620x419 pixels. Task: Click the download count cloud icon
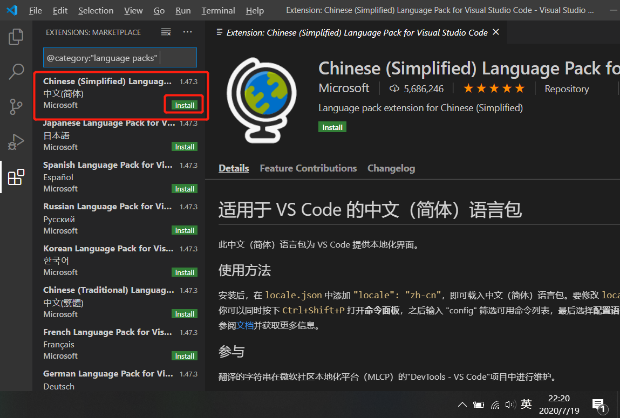point(394,89)
